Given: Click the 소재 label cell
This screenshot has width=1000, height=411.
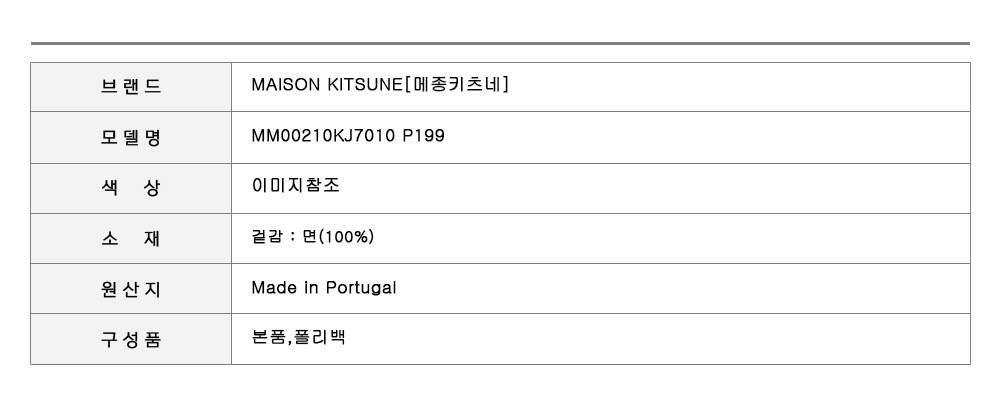Looking at the screenshot, I should coord(131,238).
